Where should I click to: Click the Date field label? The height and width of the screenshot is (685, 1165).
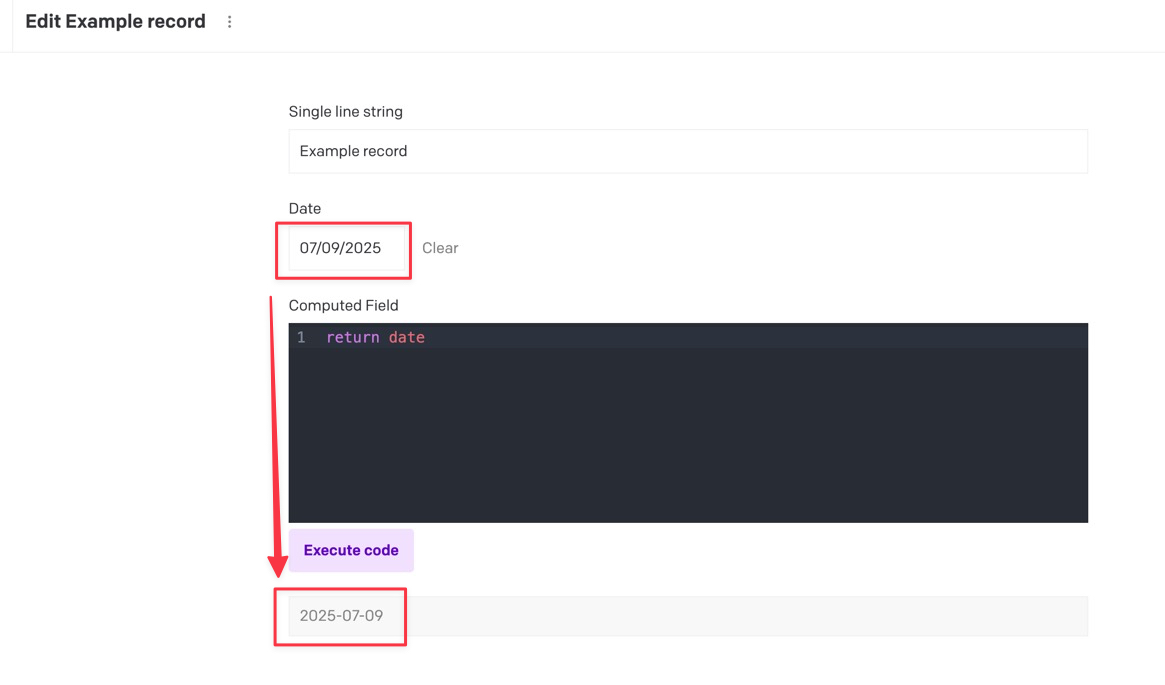305,209
